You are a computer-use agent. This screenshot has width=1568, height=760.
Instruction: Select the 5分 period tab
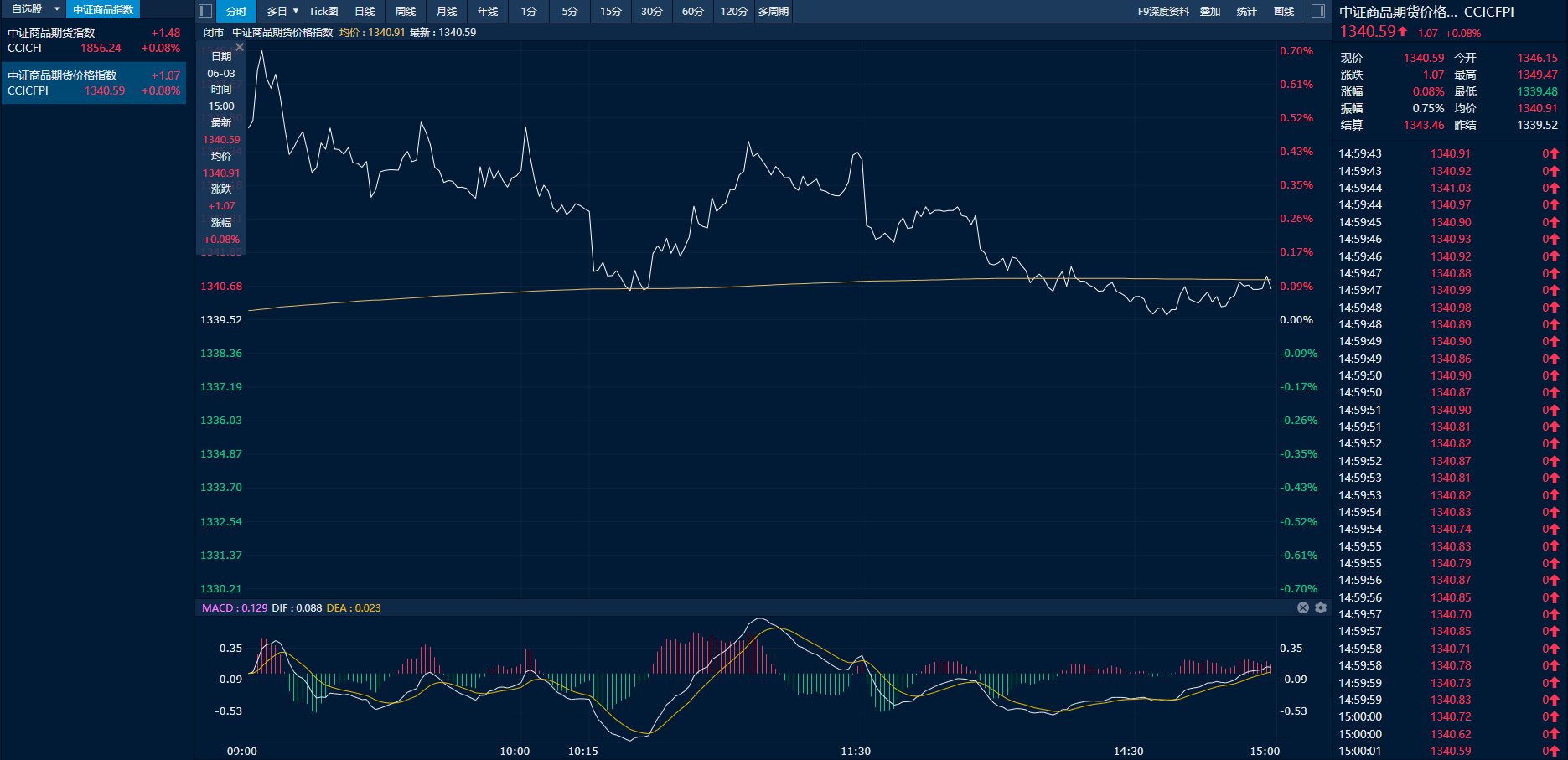click(570, 11)
